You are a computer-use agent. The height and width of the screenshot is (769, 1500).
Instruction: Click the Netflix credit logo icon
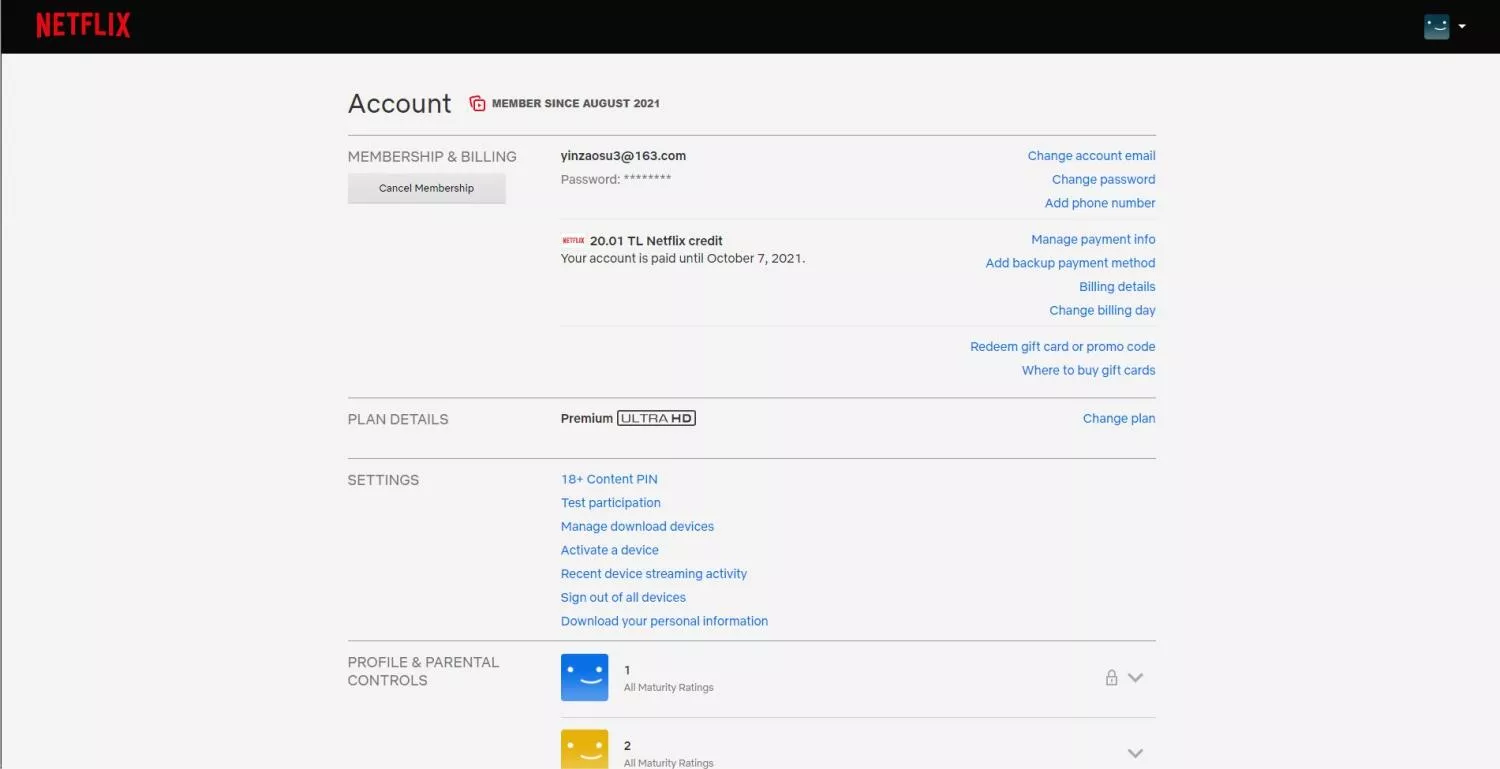coord(573,241)
